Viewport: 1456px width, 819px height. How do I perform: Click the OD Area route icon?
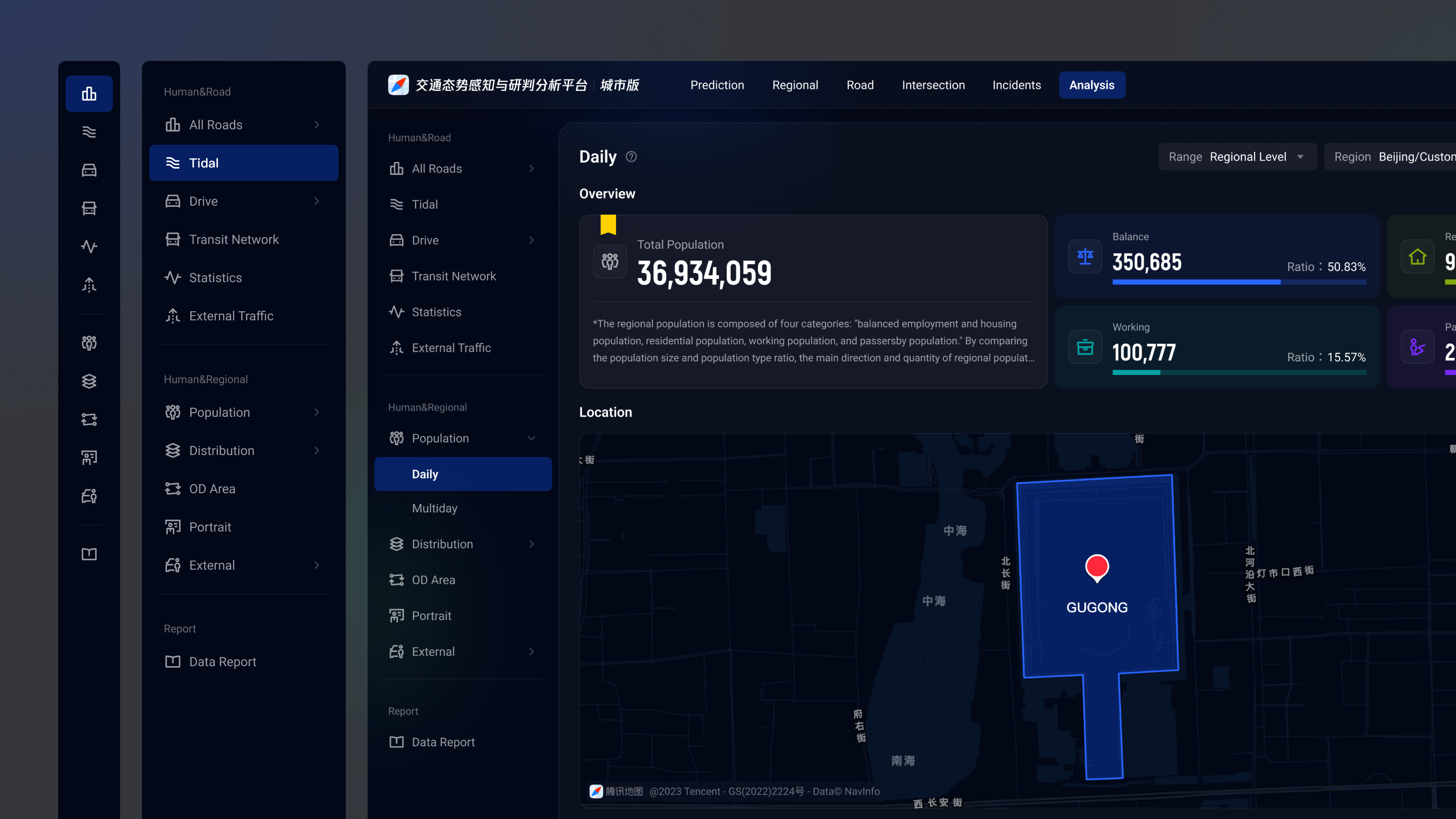point(89,419)
